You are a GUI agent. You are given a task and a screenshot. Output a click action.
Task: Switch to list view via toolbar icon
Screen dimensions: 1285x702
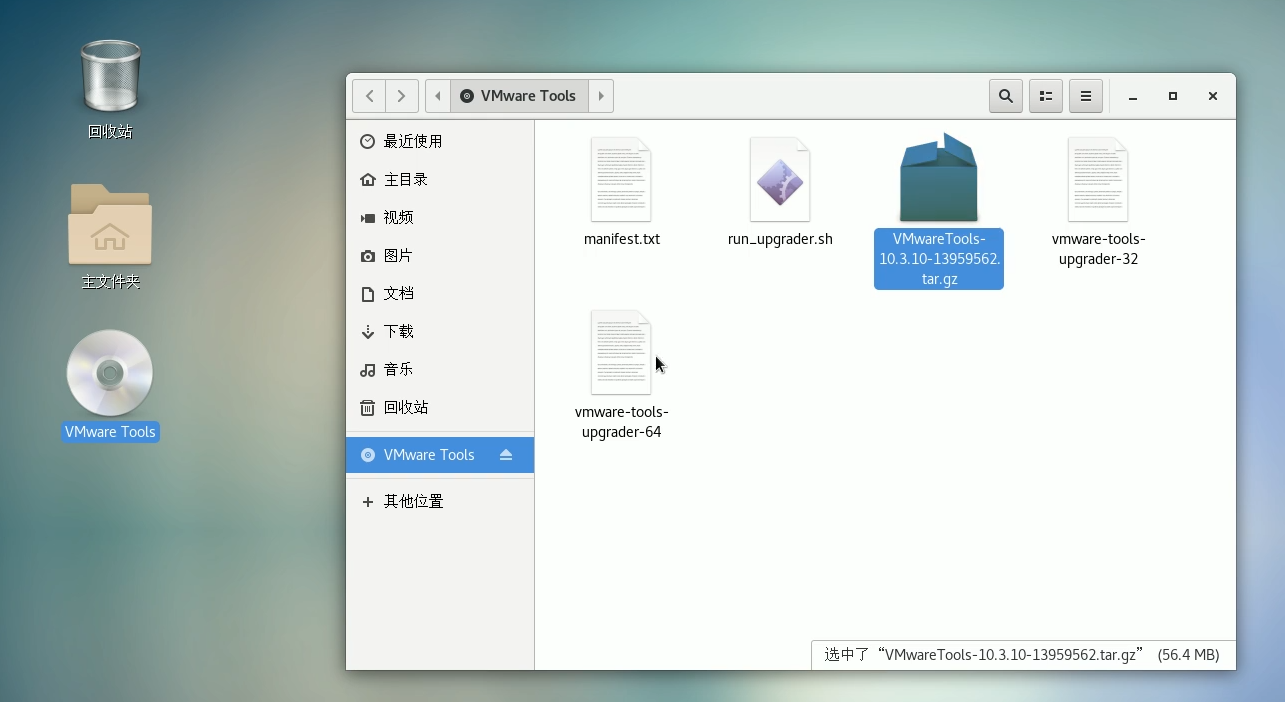1046,96
